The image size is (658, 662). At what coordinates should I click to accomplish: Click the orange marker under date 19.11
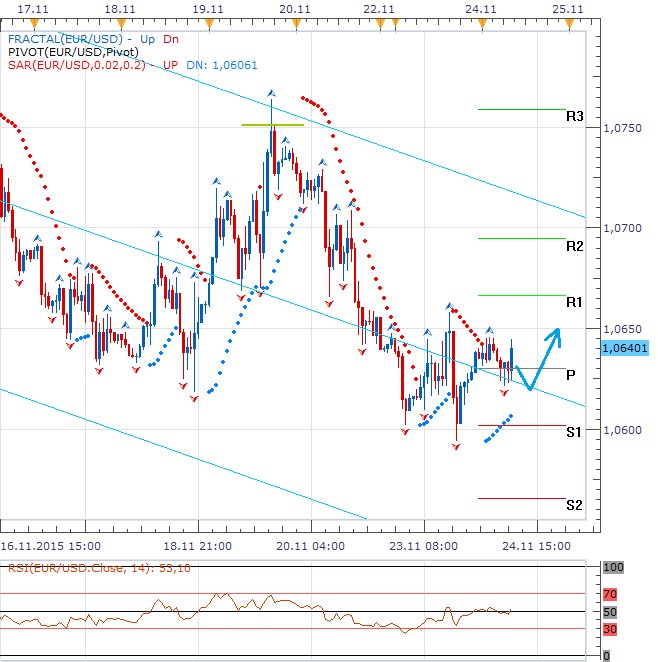209,24
